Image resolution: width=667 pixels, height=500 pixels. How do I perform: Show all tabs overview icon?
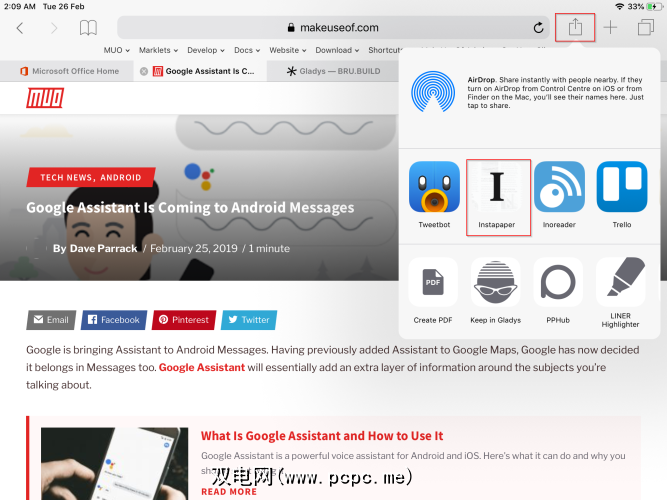646,28
